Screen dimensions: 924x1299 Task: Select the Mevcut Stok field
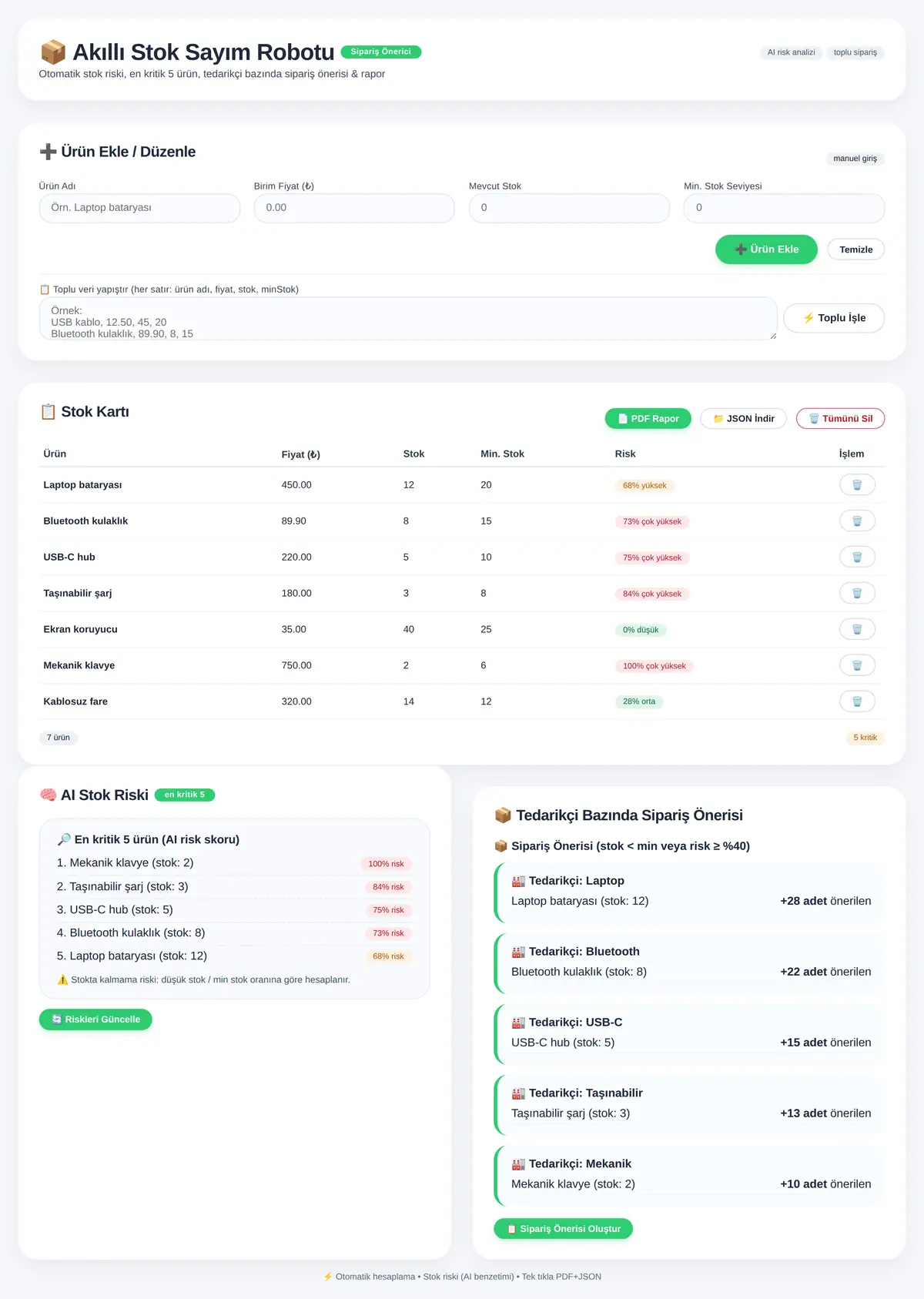click(x=569, y=208)
